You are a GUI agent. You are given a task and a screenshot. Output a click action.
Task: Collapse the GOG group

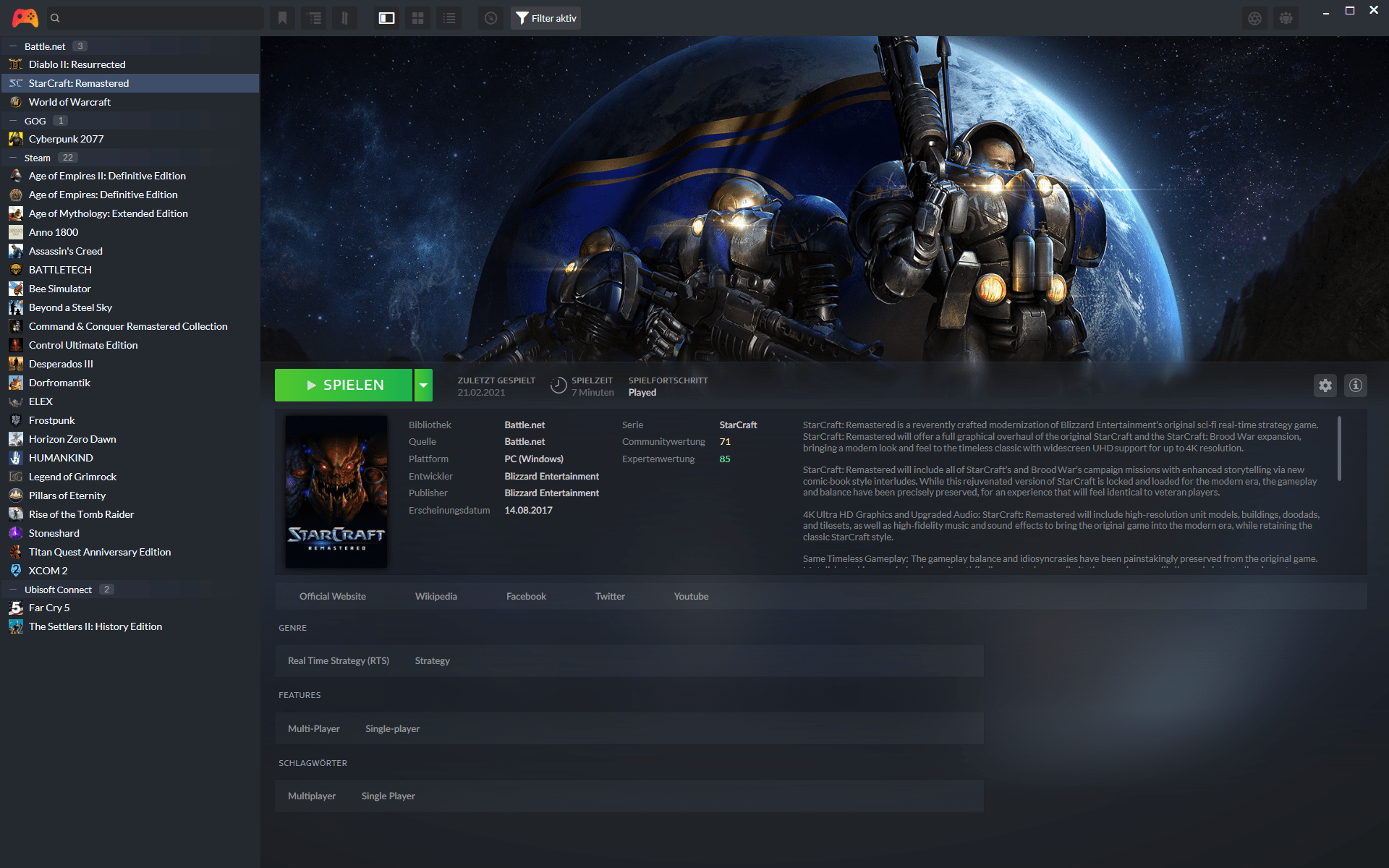(13, 121)
